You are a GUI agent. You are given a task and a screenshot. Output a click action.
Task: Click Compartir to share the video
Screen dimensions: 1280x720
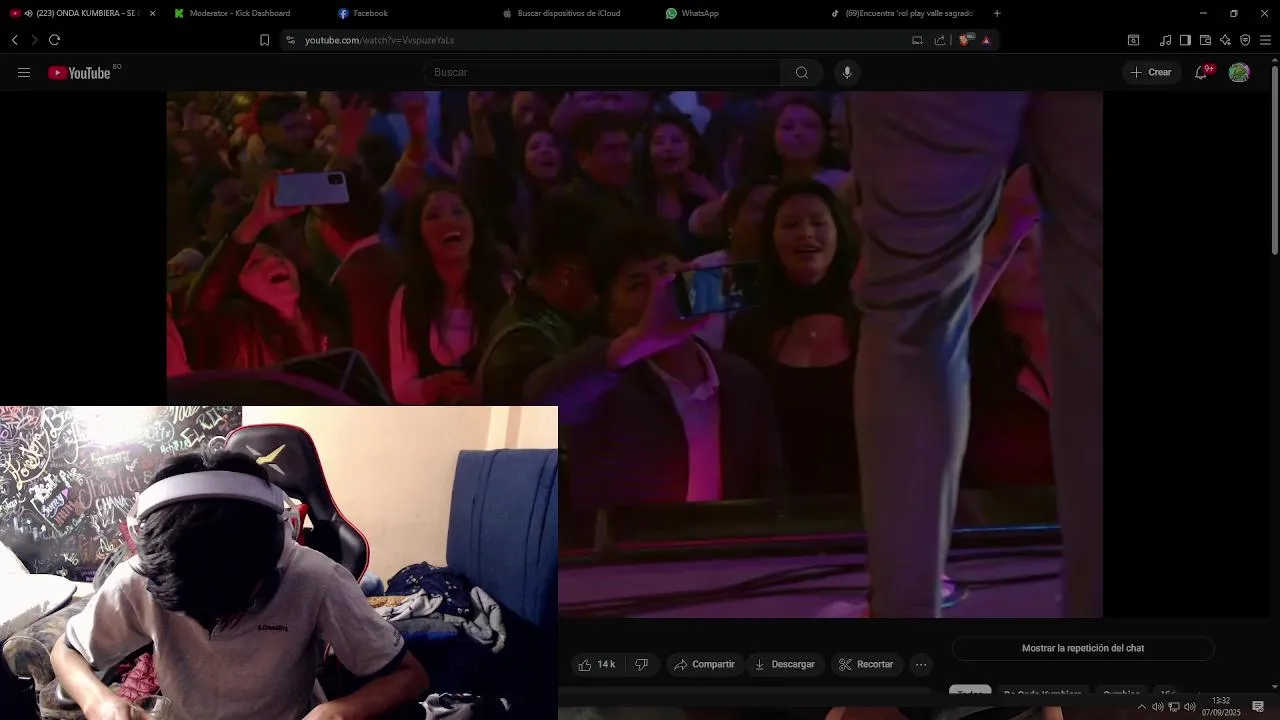(x=704, y=665)
